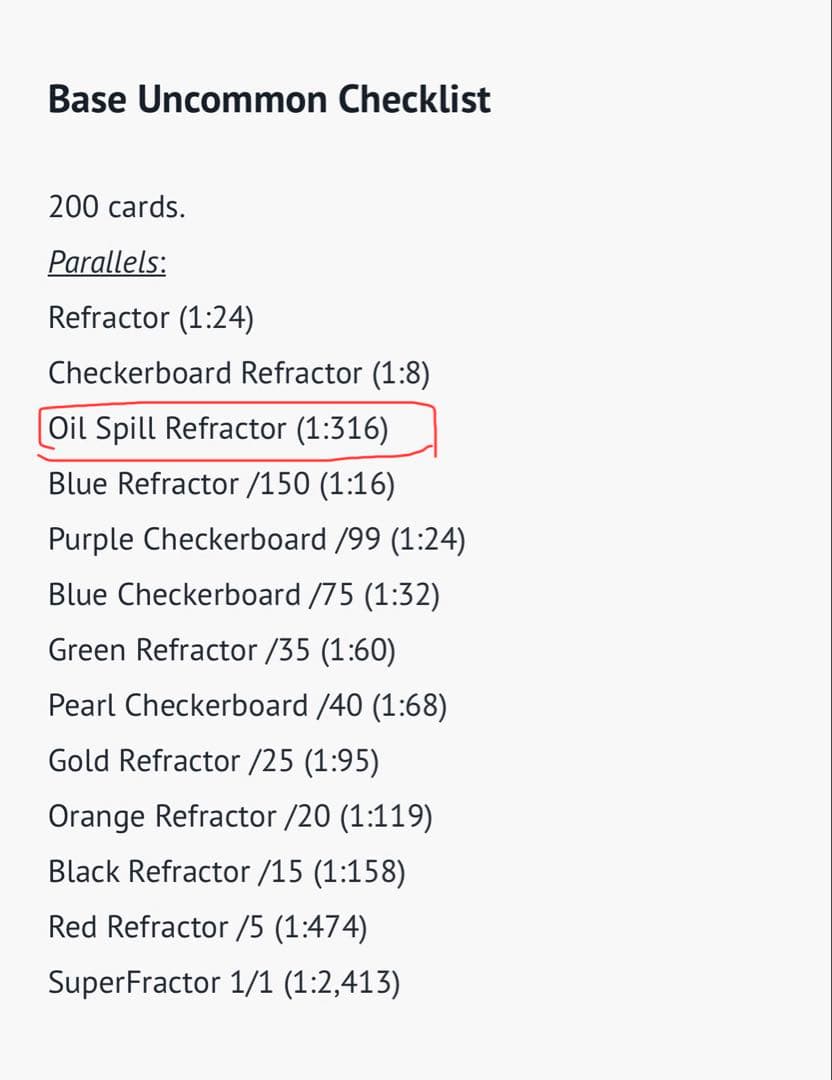Select the Refractor (1:24) line
Image resolution: width=832 pixels, height=1080 pixels.
coord(151,318)
